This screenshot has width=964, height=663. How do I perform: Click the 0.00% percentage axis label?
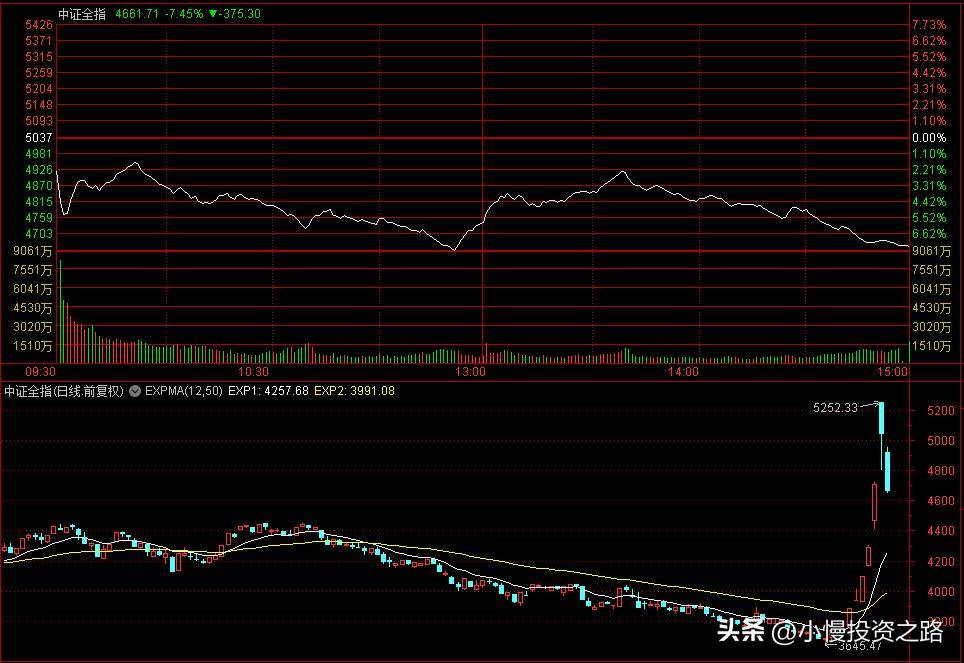929,138
